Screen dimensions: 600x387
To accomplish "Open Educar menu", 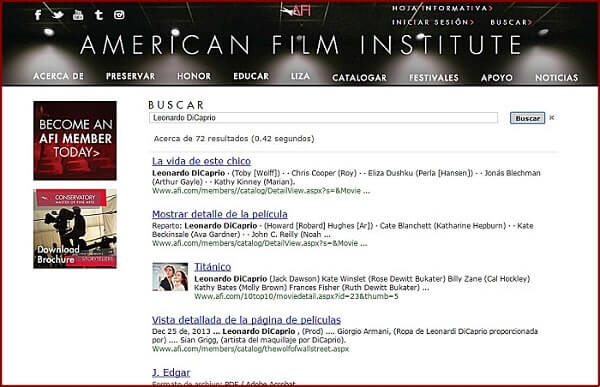I will [x=251, y=76].
